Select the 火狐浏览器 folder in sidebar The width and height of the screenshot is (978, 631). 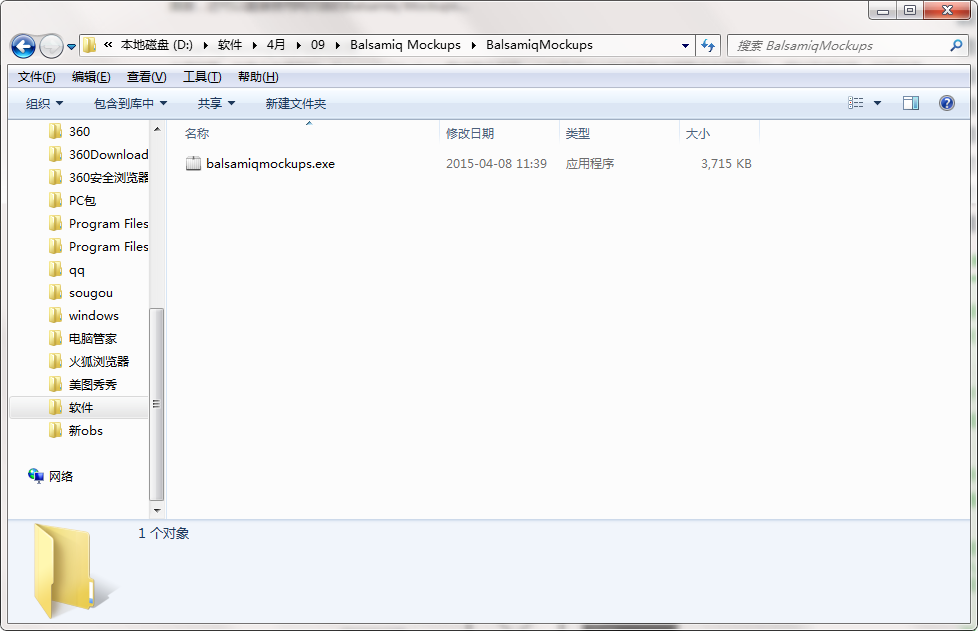point(99,362)
